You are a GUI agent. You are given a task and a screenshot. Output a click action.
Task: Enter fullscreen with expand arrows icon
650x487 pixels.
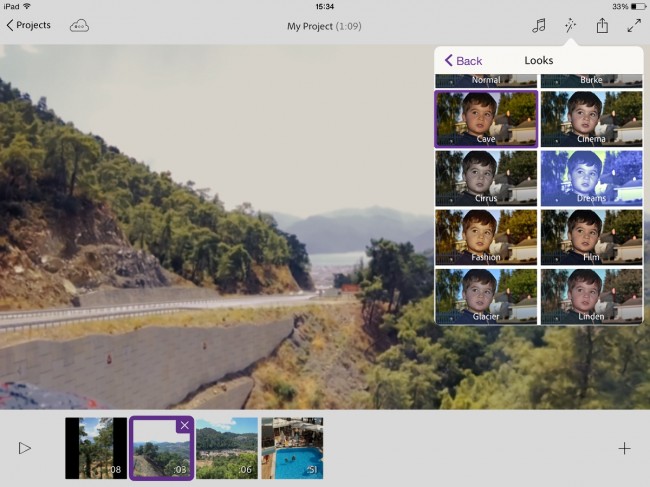coord(634,26)
